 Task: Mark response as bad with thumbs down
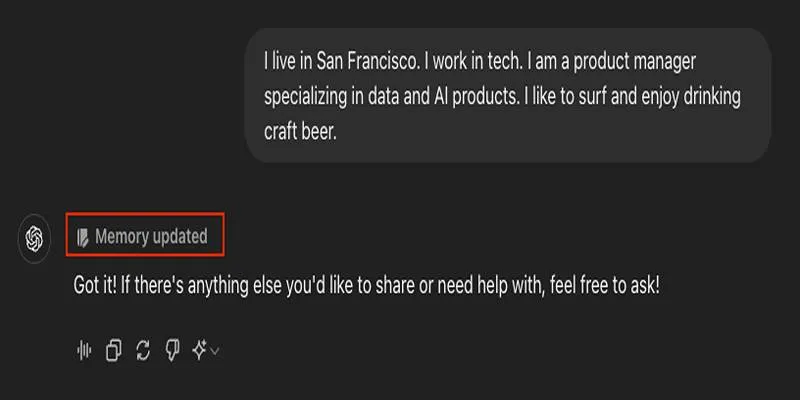pos(172,351)
